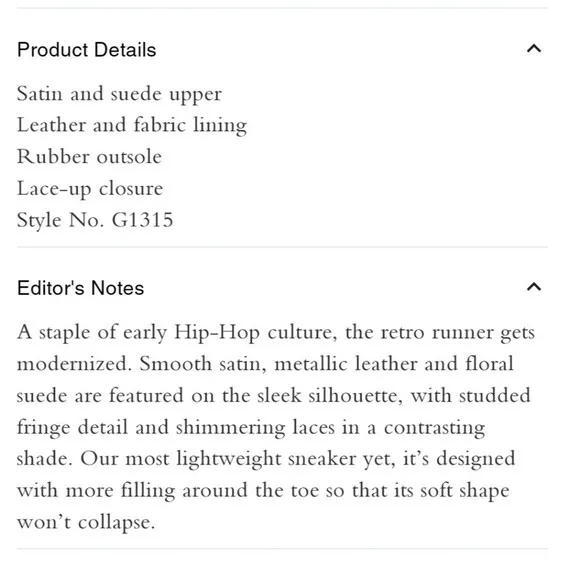Screen dimensions: 580x580
Task: Collapse the Product Details section chevron
Action: click(534, 49)
